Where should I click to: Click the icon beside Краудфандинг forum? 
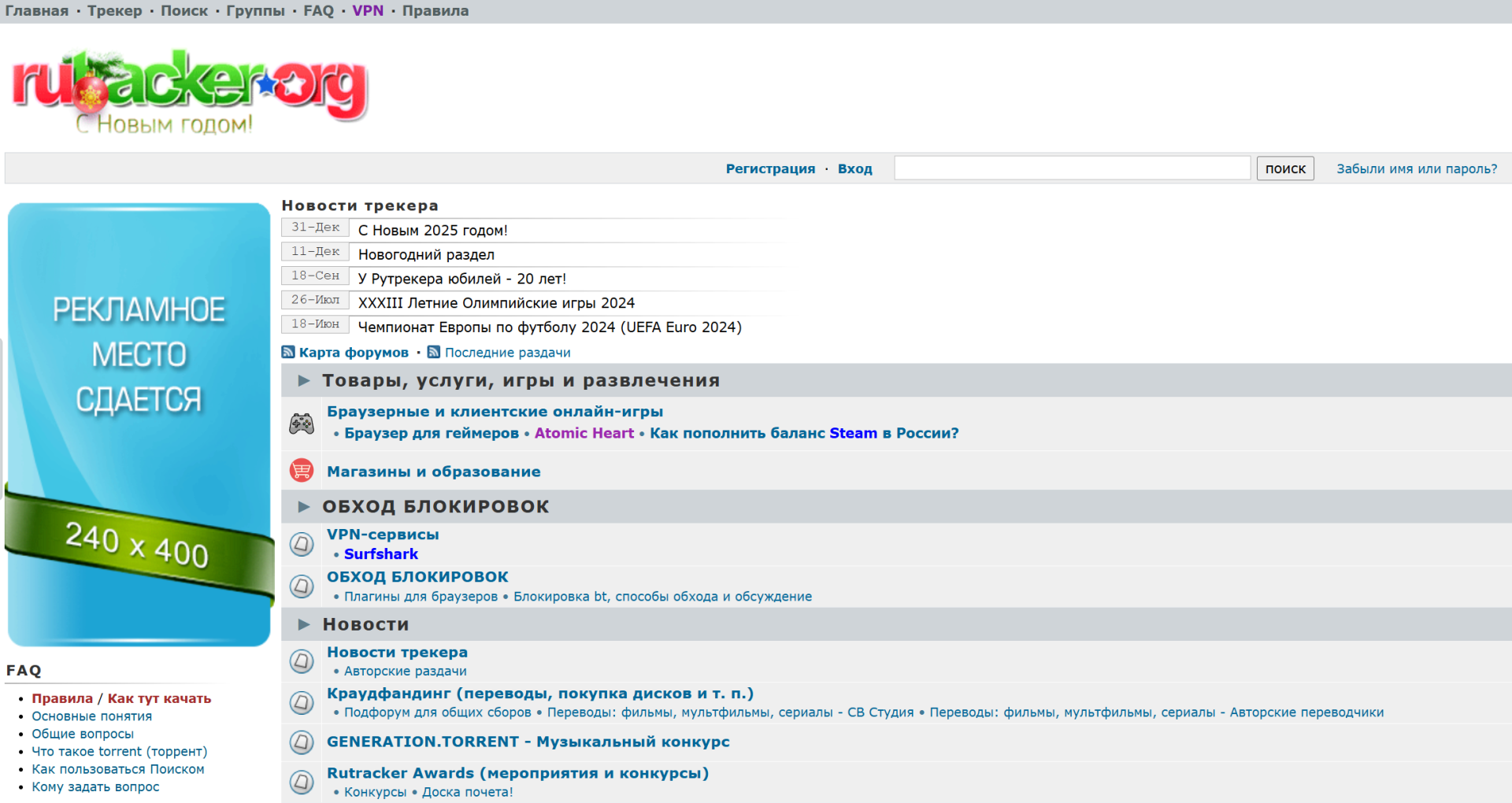301,702
